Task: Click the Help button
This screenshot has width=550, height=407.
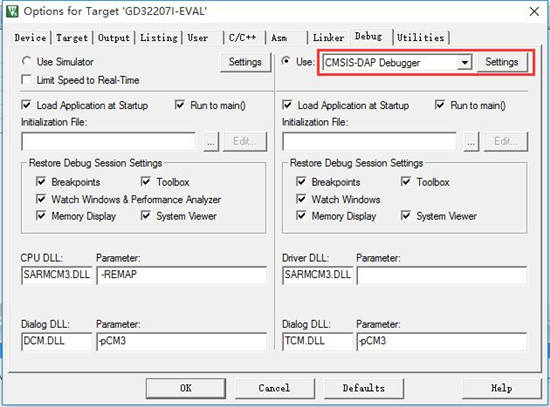Action: (x=502, y=388)
